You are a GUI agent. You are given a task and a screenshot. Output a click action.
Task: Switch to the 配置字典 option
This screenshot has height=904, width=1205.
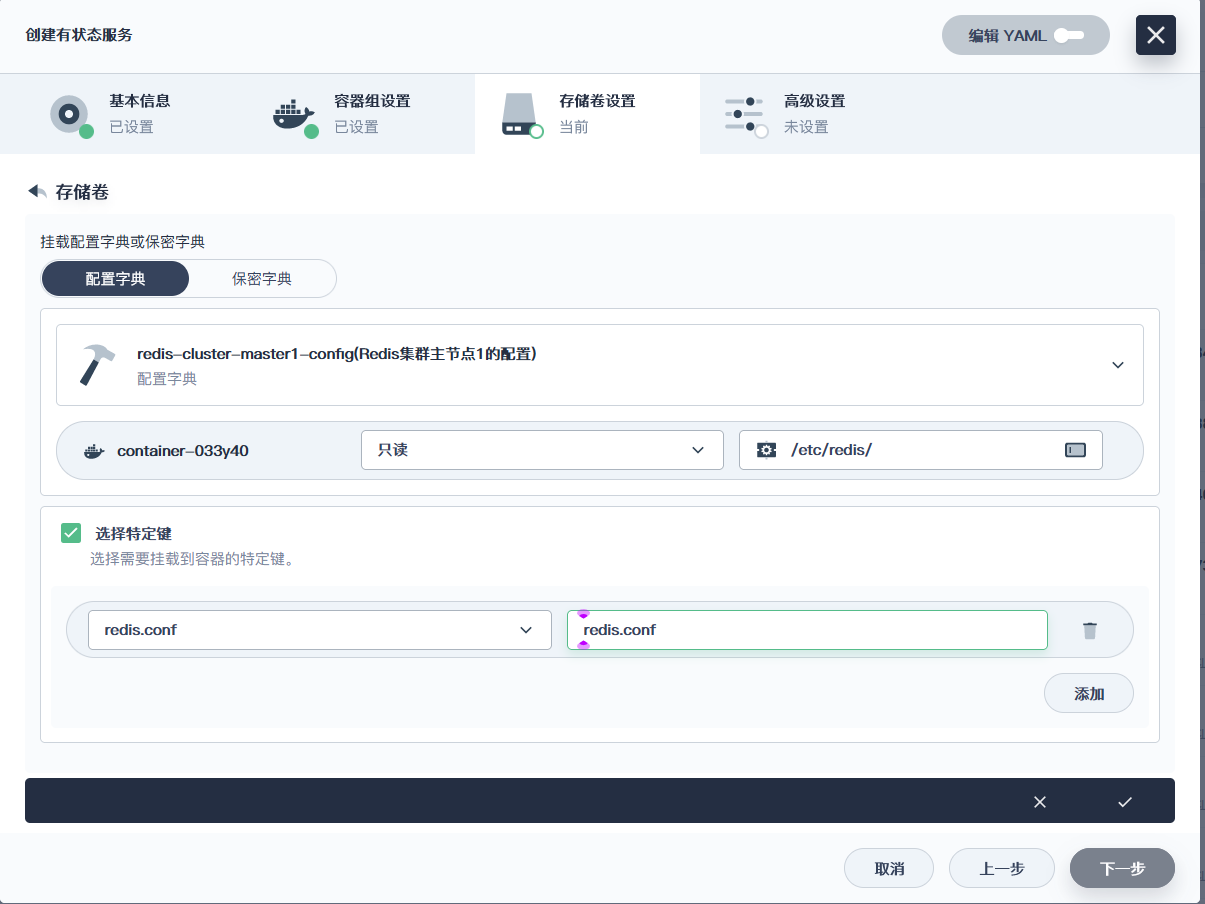[x=115, y=279]
